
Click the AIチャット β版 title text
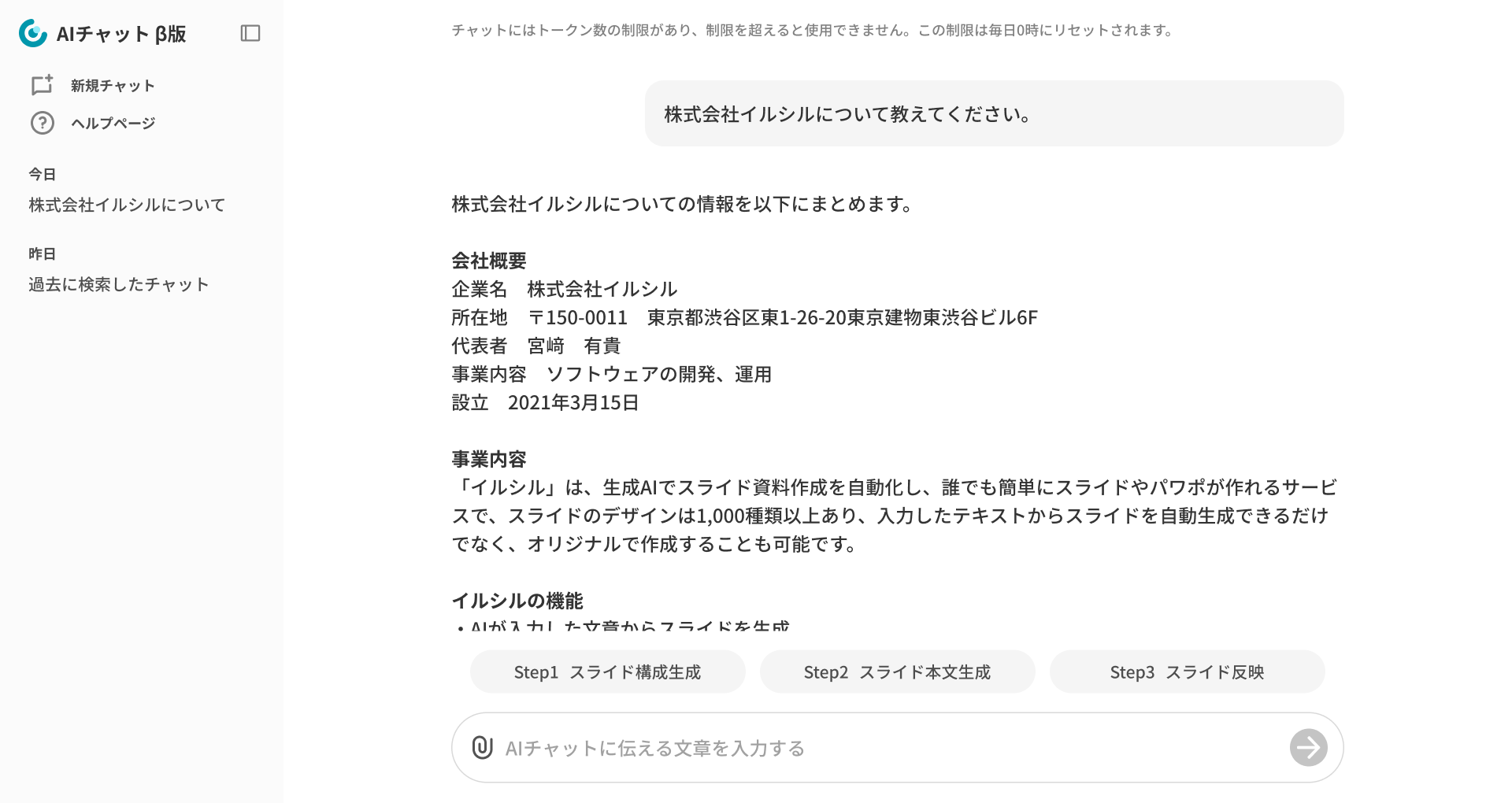coord(121,34)
